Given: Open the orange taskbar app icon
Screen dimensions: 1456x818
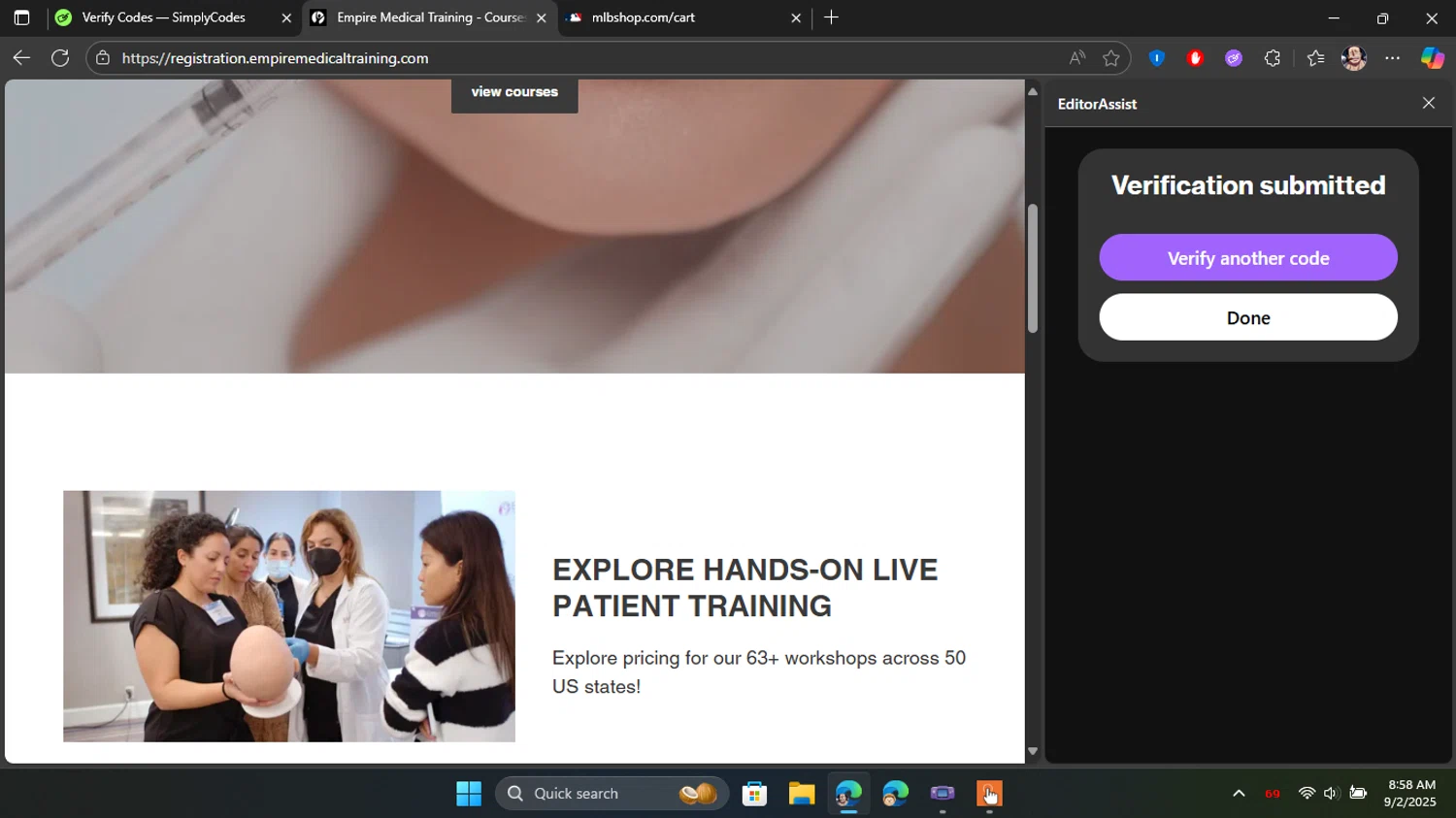Looking at the screenshot, I should pyautogui.click(x=989, y=794).
